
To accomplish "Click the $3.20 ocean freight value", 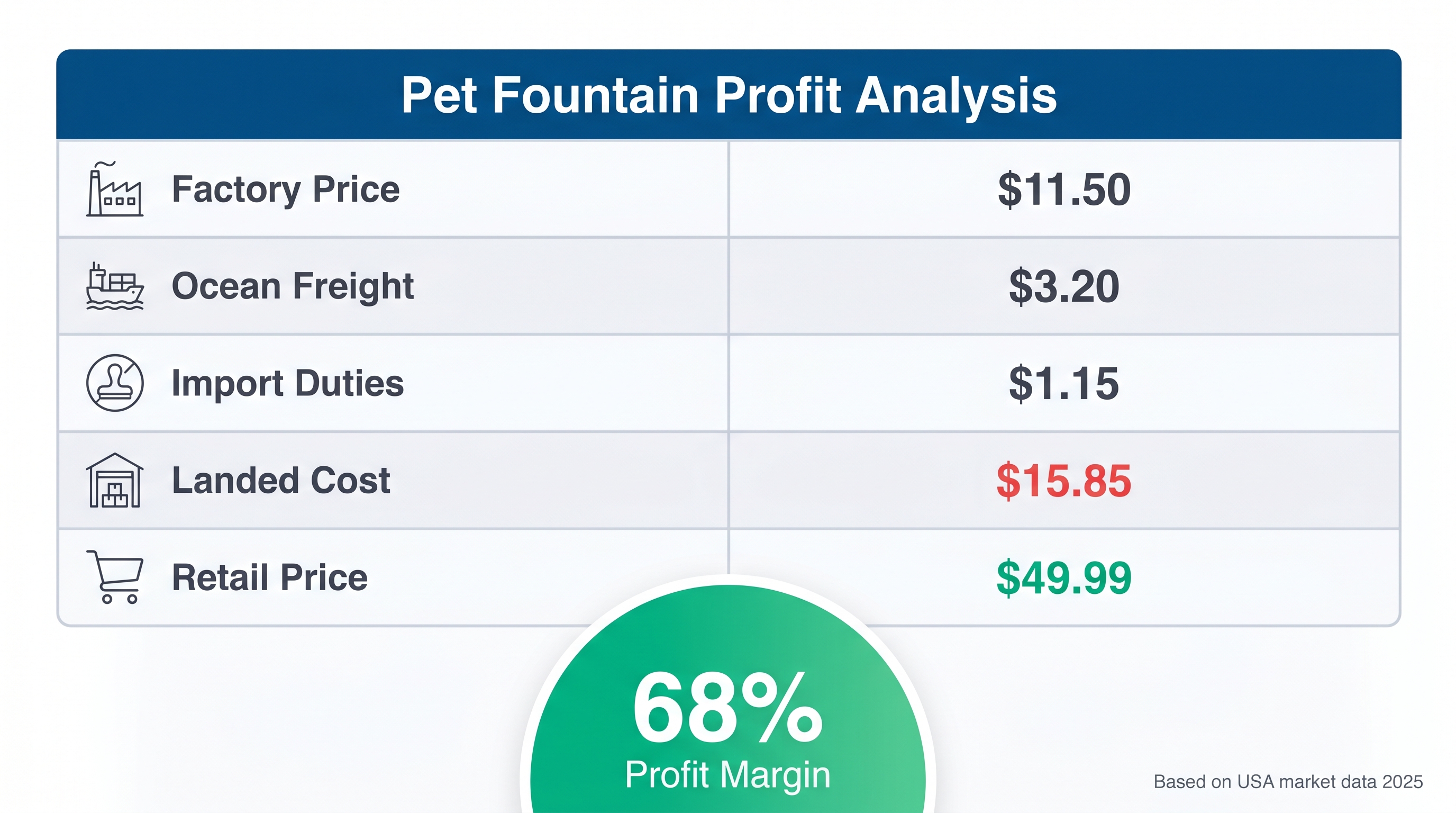I will click(x=1064, y=287).
